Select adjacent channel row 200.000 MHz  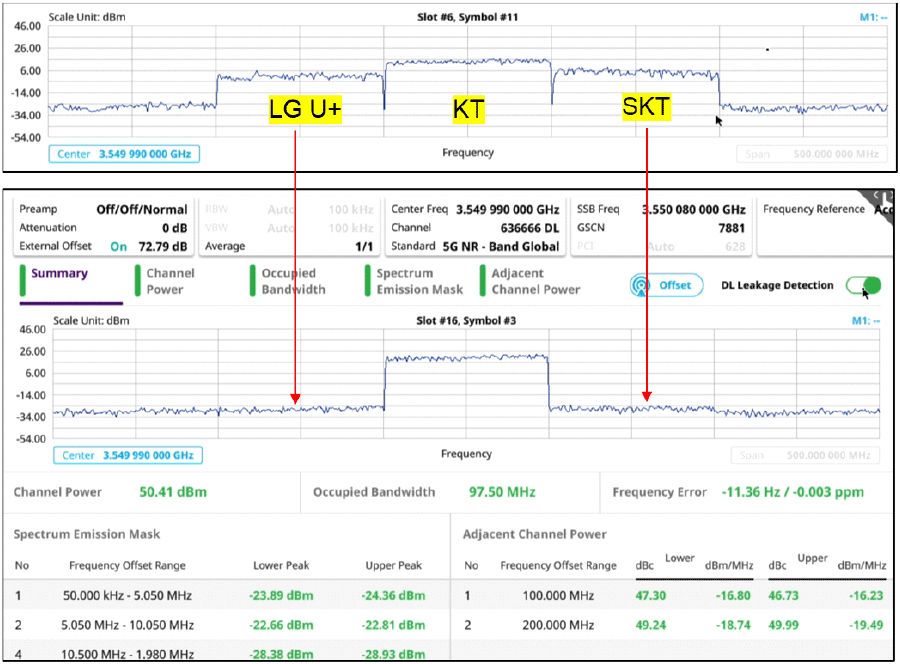(x=672, y=624)
